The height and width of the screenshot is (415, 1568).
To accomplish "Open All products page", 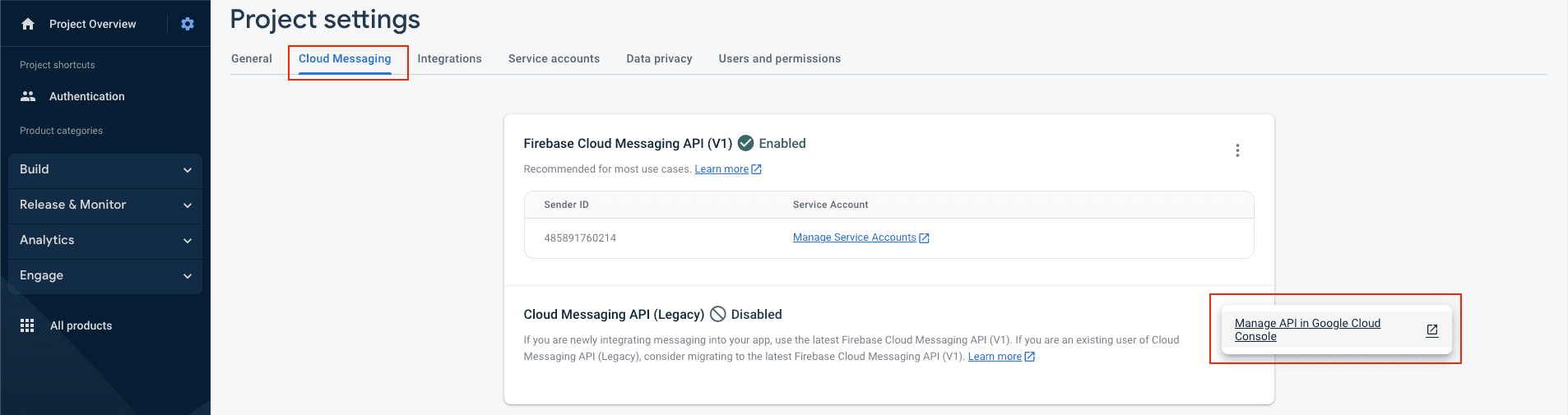I will coord(81,325).
